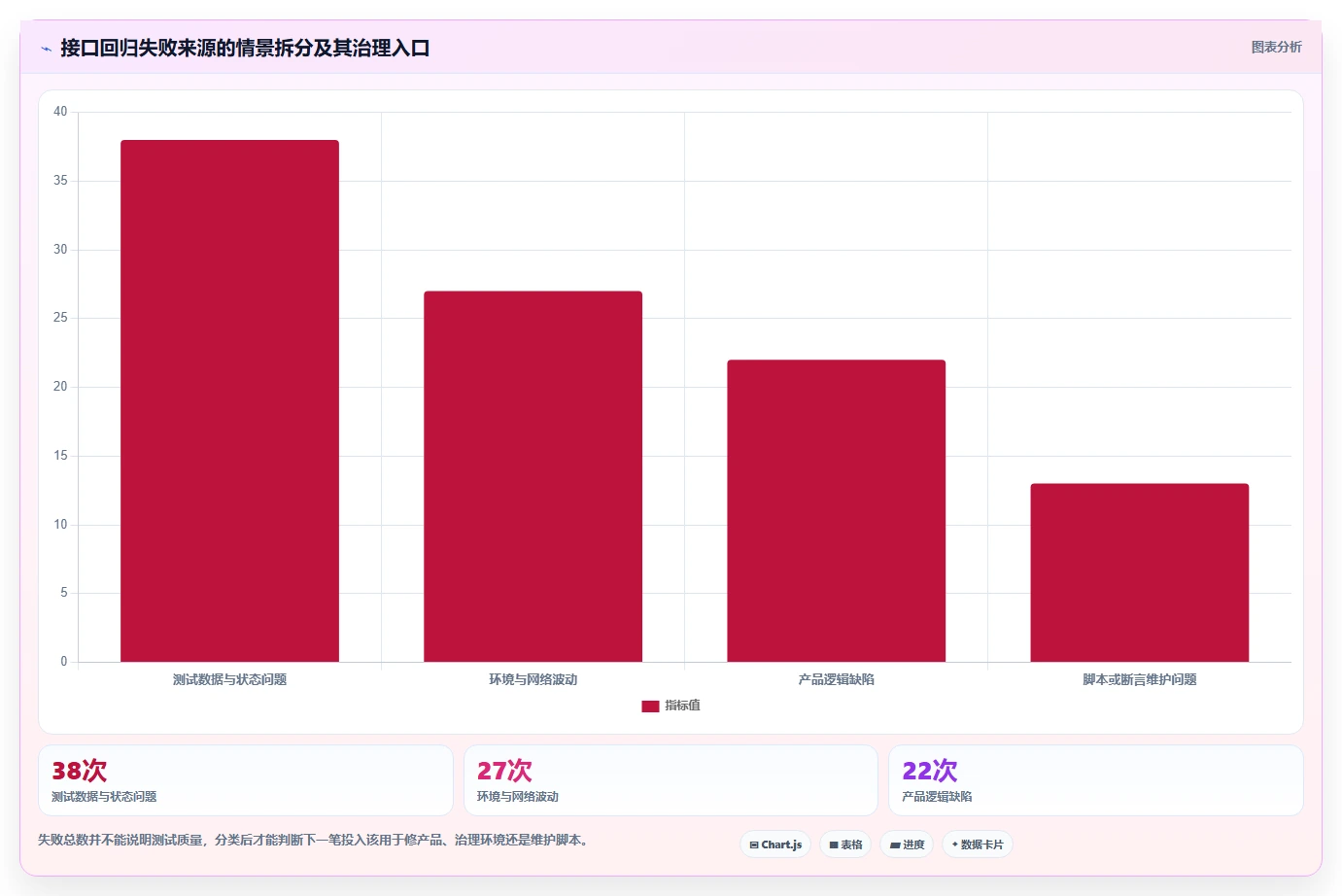Click x-axis label 产品逻辑缺陷
Screen dimensions: 1342x896
(x=836, y=679)
